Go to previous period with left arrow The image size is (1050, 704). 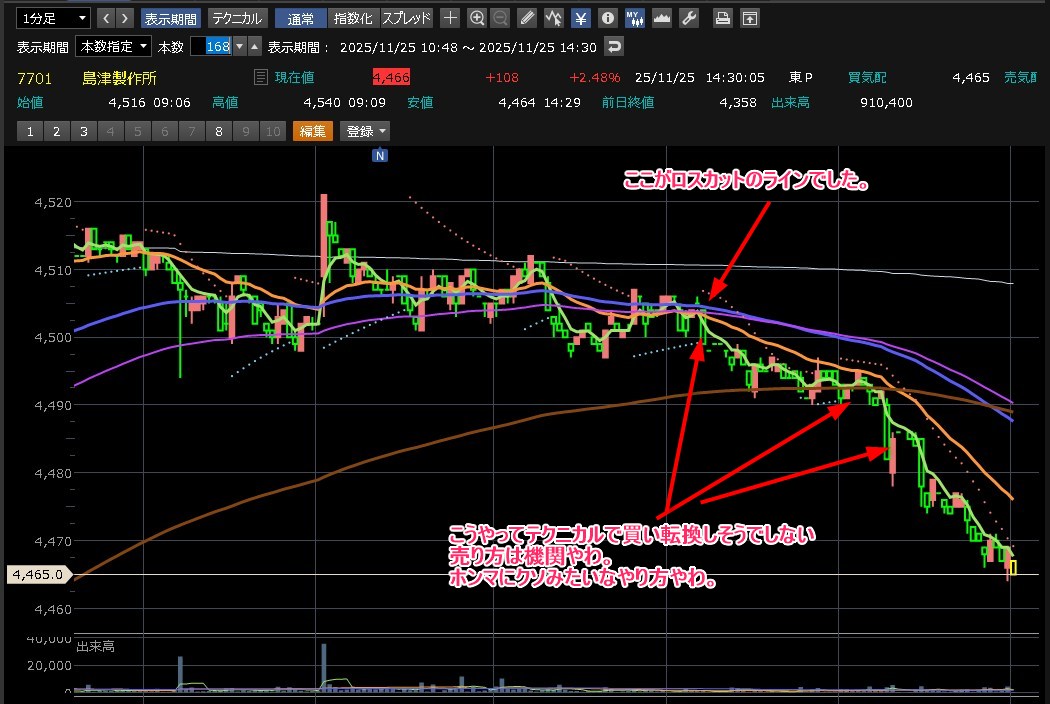[106, 18]
